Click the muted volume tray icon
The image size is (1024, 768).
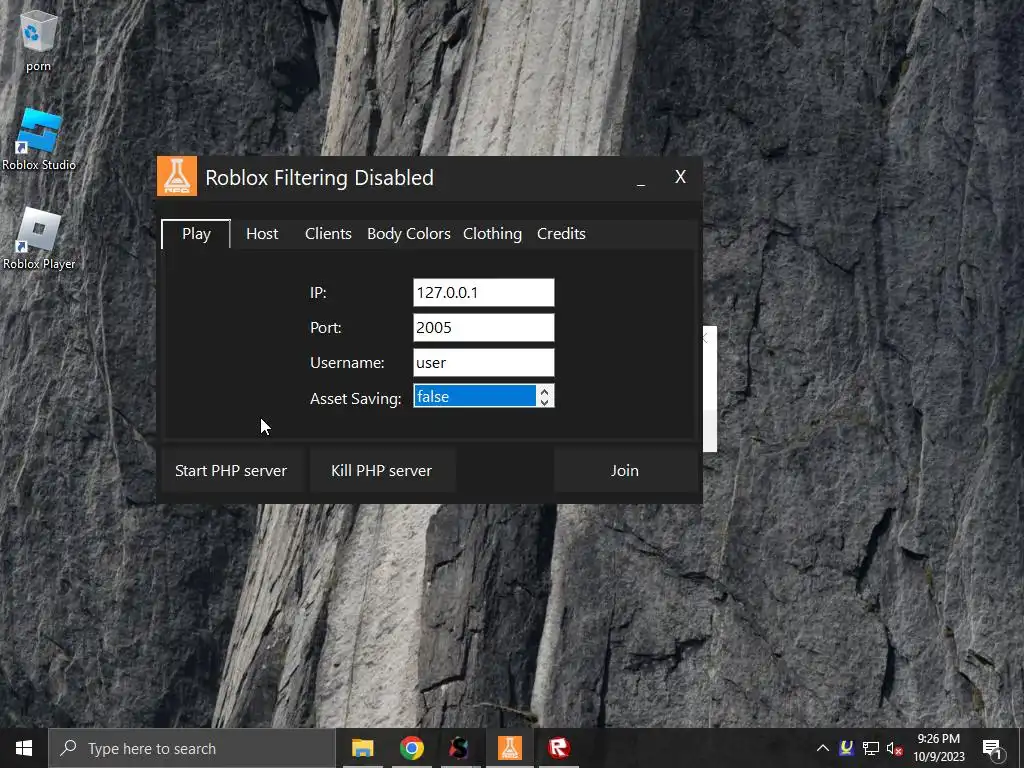coord(895,748)
